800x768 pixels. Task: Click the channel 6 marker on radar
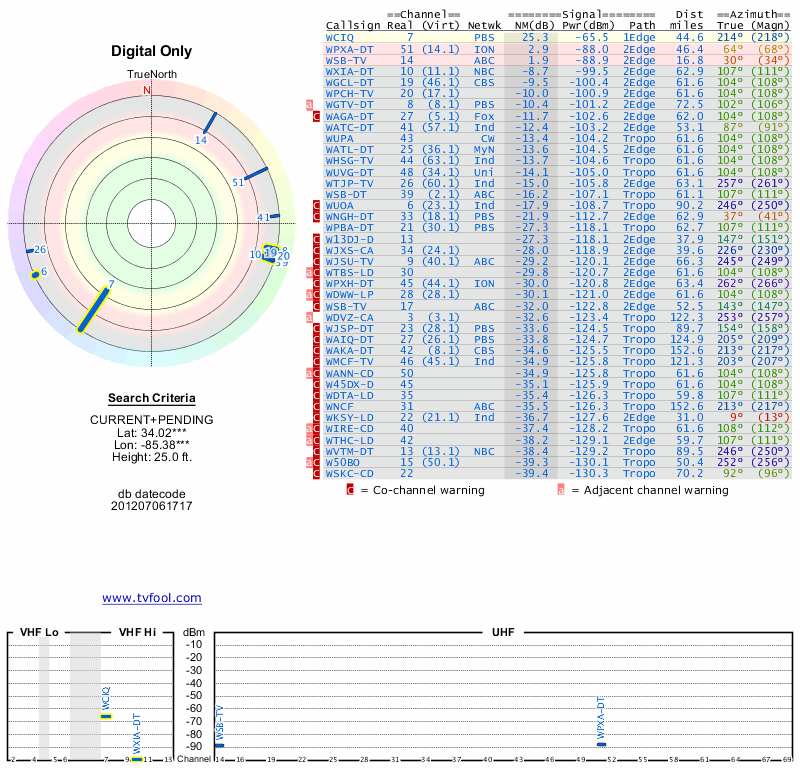[x=35, y=273]
